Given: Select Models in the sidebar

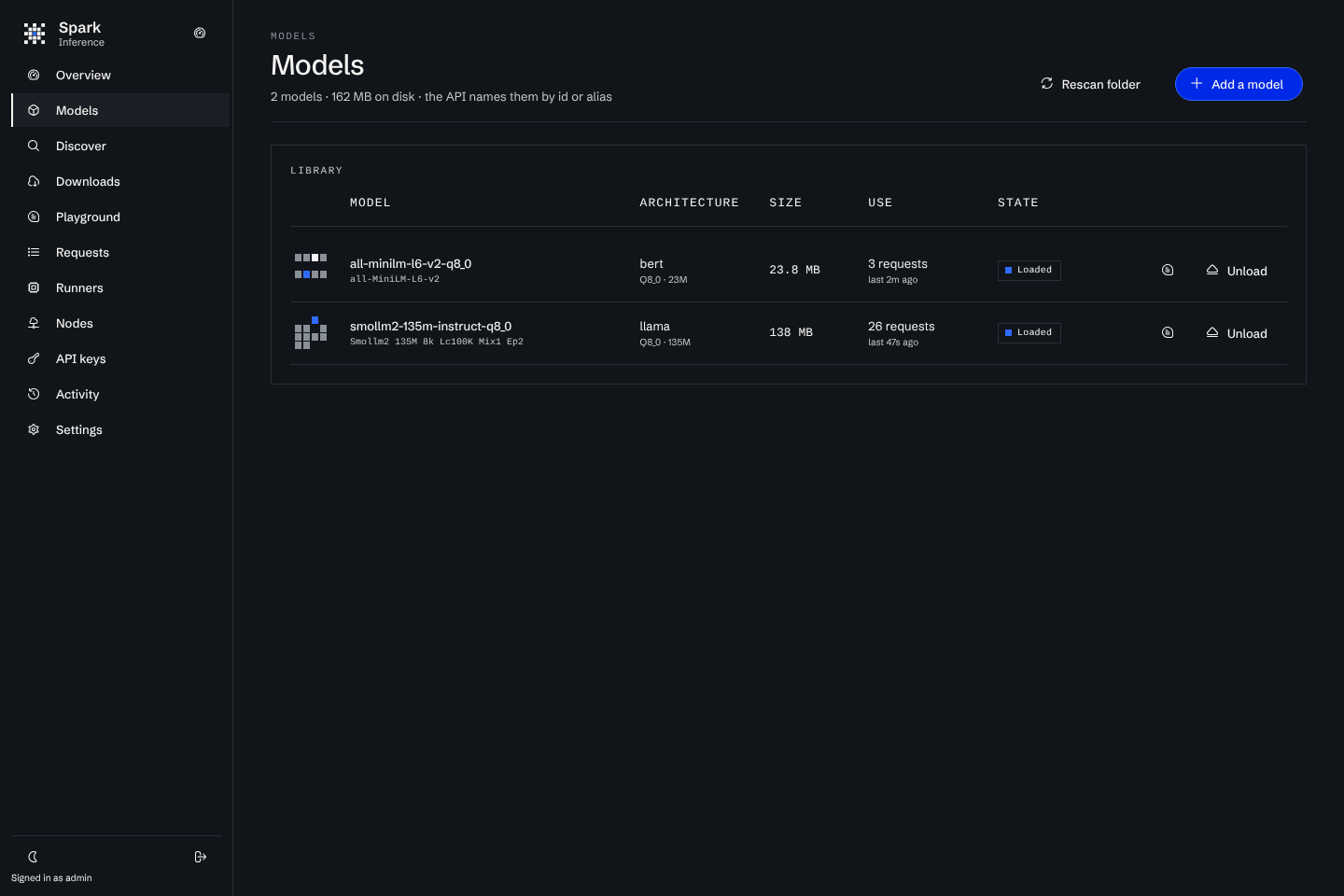Looking at the screenshot, I should click(x=120, y=110).
